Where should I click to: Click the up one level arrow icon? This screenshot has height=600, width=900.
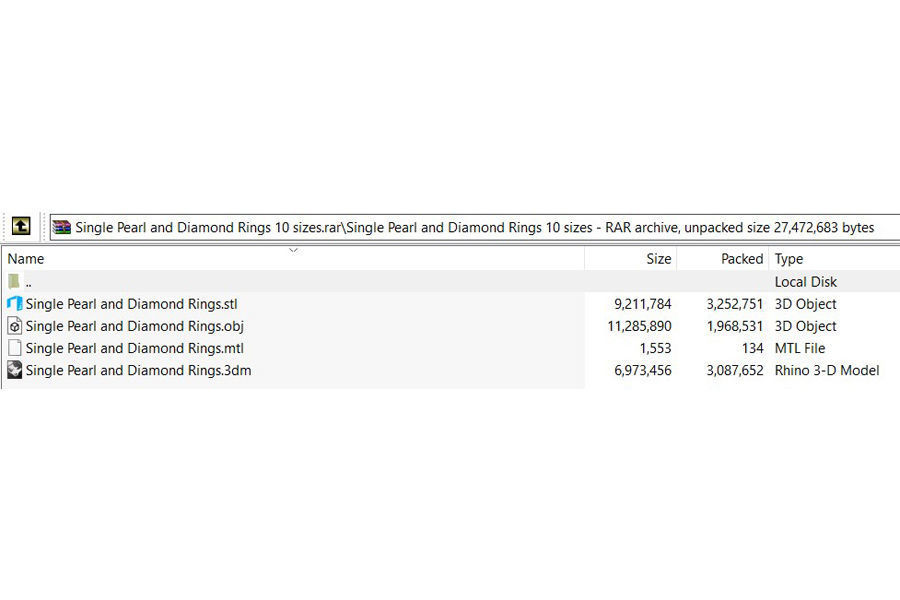point(21,226)
